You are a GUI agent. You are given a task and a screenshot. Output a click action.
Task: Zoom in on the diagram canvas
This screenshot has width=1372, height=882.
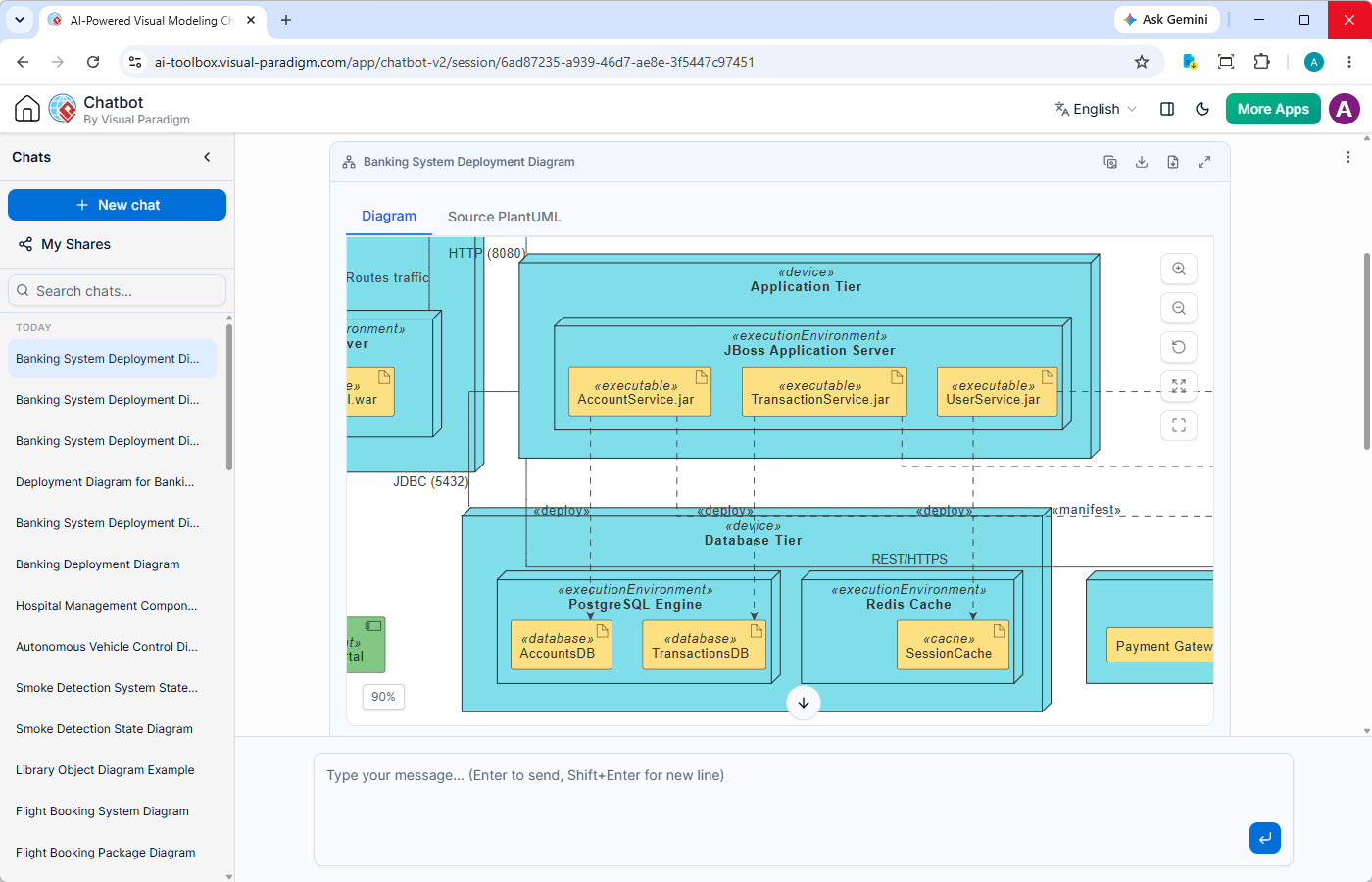pos(1179,269)
